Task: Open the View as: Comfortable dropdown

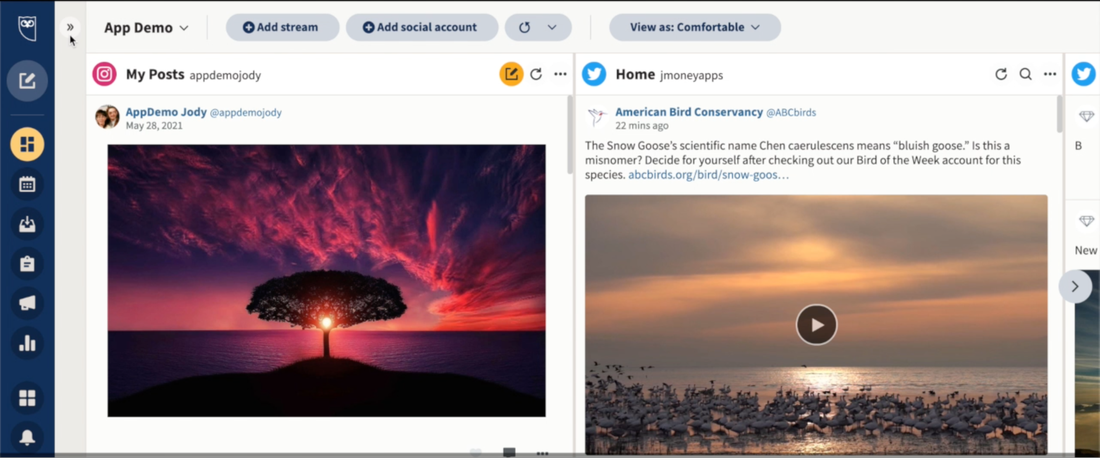Action: tap(694, 28)
